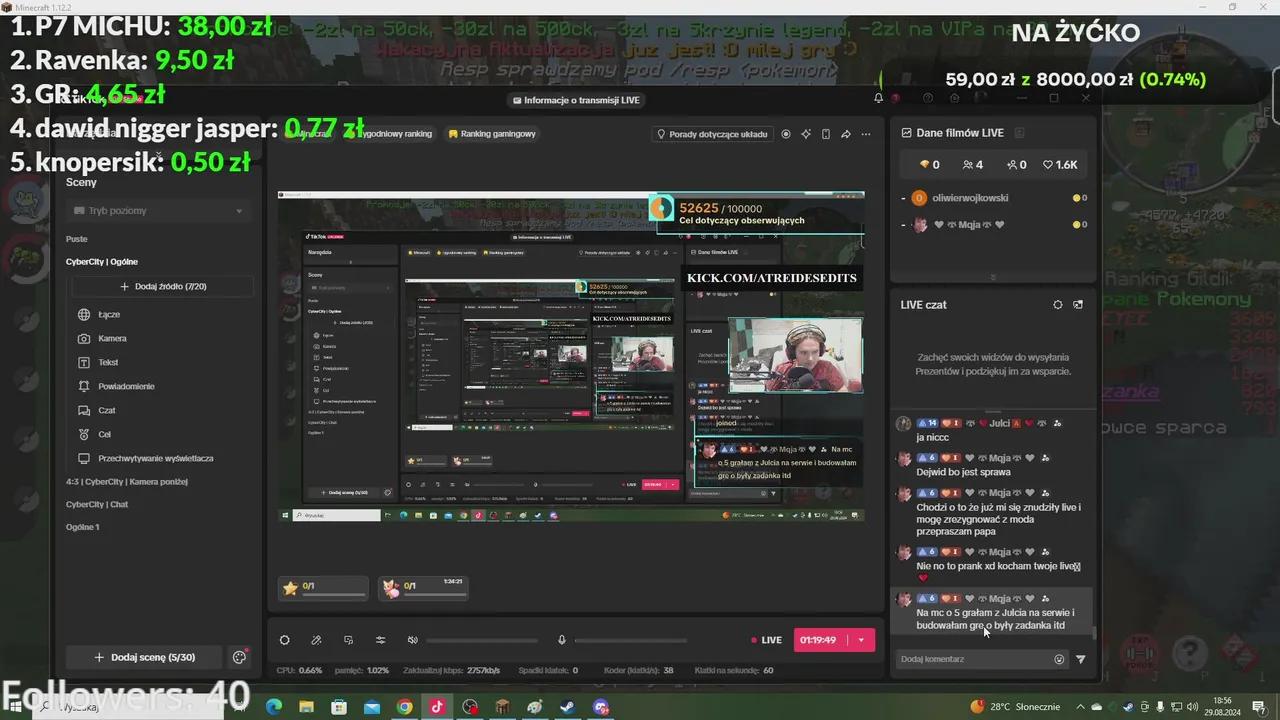
Task: Open Microsoft Edge in taskbar
Action: click(x=274, y=707)
